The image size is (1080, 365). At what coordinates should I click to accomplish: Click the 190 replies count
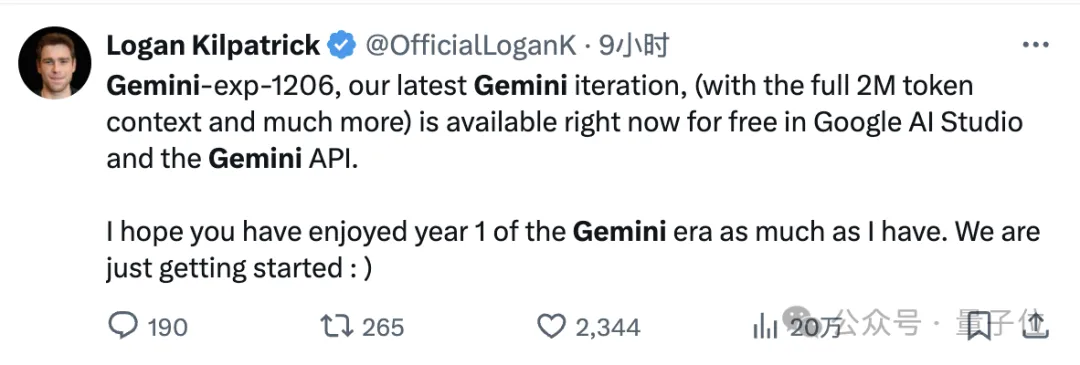(168, 326)
